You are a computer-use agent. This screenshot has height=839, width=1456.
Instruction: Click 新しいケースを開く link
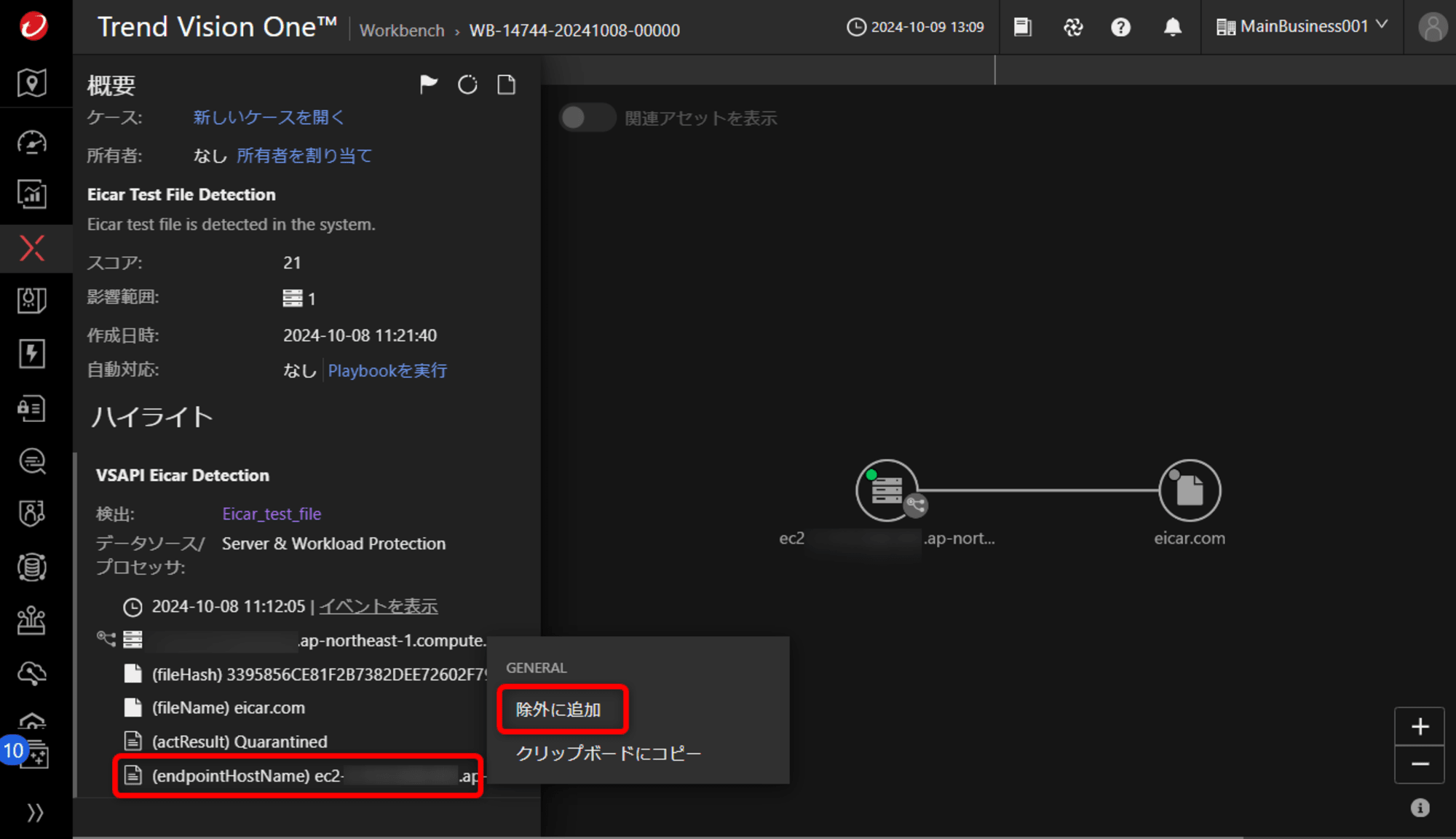[269, 117]
